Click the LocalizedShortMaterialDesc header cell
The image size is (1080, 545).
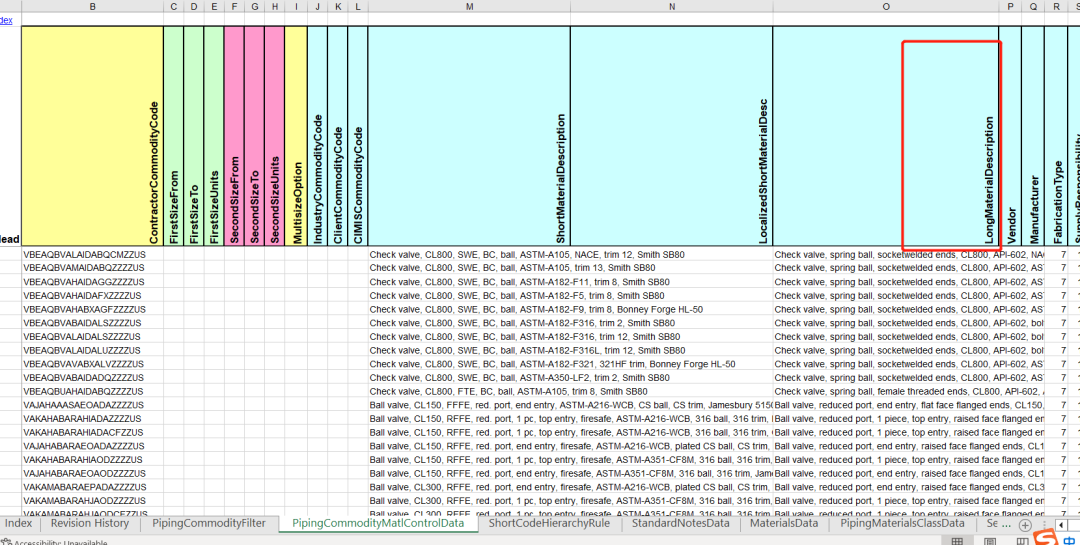(x=672, y=136)
